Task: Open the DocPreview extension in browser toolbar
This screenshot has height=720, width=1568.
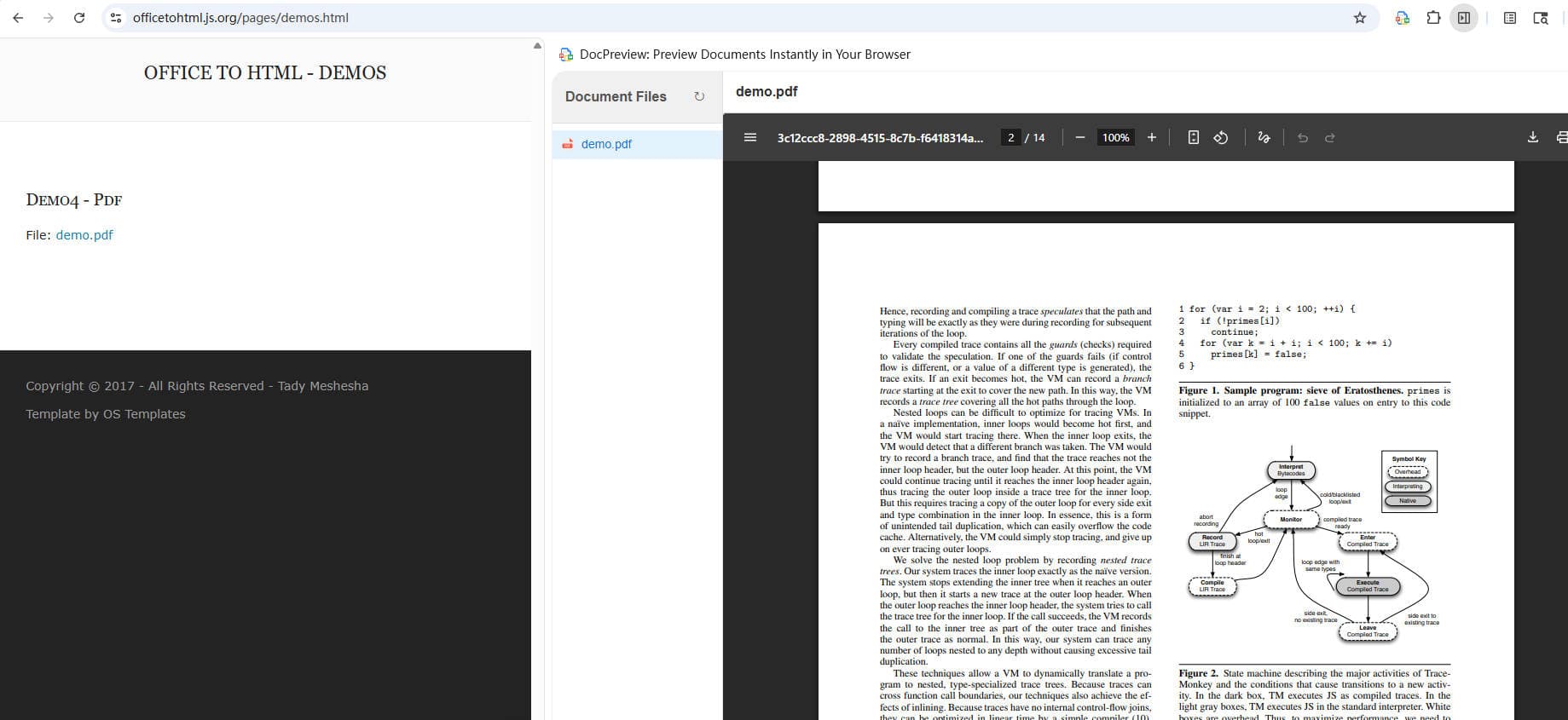Action: (1402, 17)
